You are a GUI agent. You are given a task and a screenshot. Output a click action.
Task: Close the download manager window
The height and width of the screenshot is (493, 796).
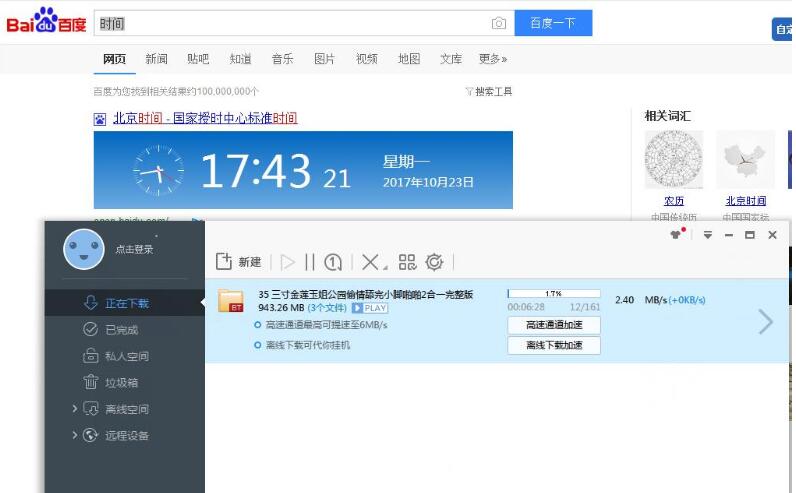[772, 235]
